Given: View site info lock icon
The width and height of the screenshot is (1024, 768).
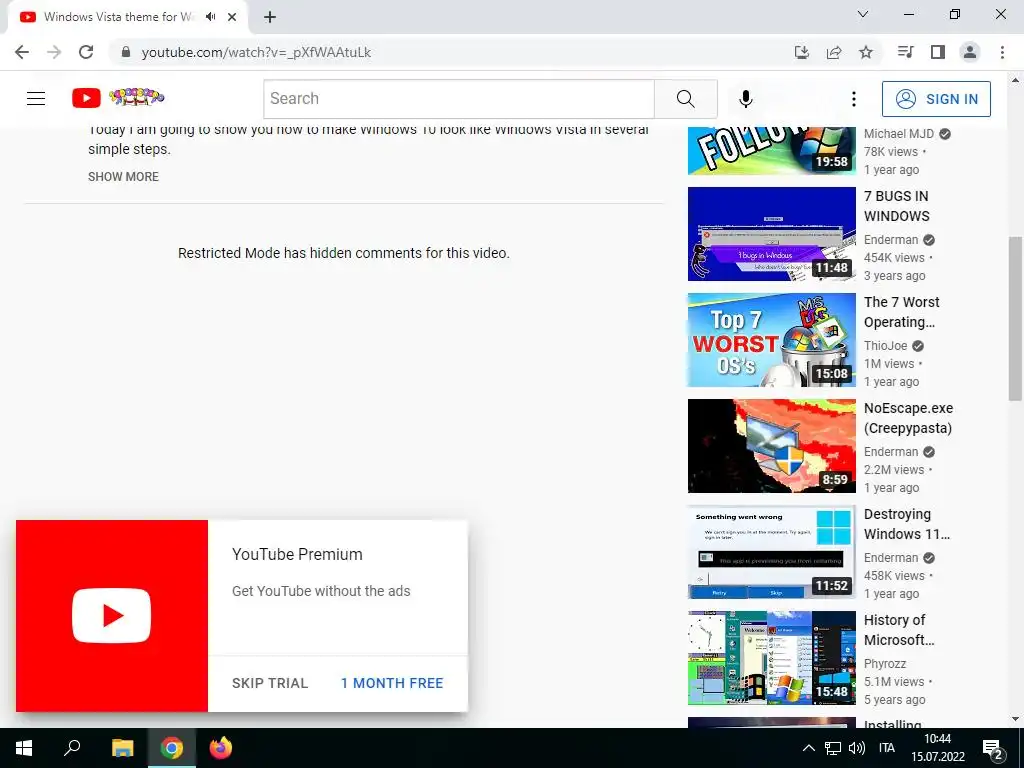Looking at the screenshot, I should [x=126, y=52].
